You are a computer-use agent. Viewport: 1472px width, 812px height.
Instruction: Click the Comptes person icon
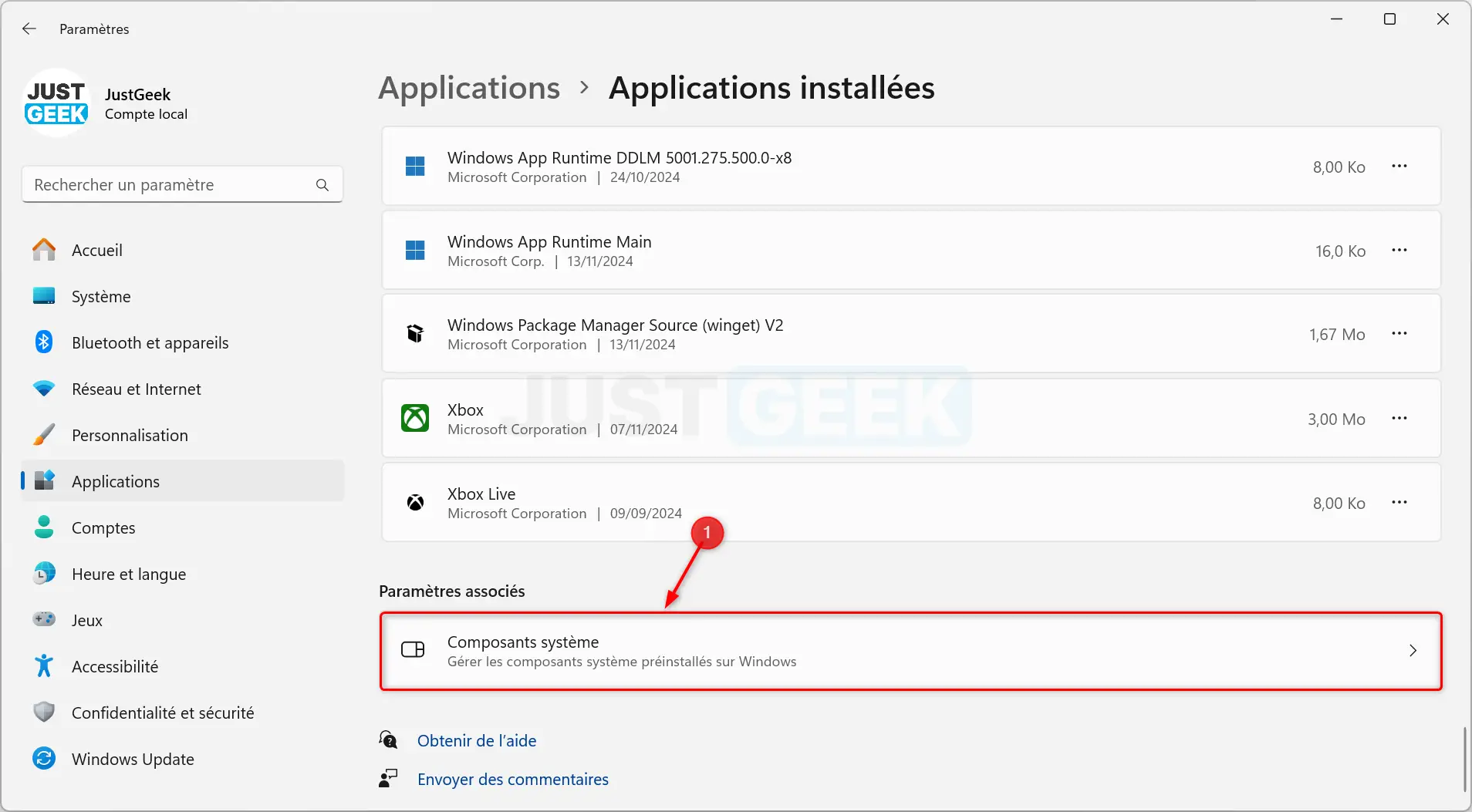coord(44,527)
